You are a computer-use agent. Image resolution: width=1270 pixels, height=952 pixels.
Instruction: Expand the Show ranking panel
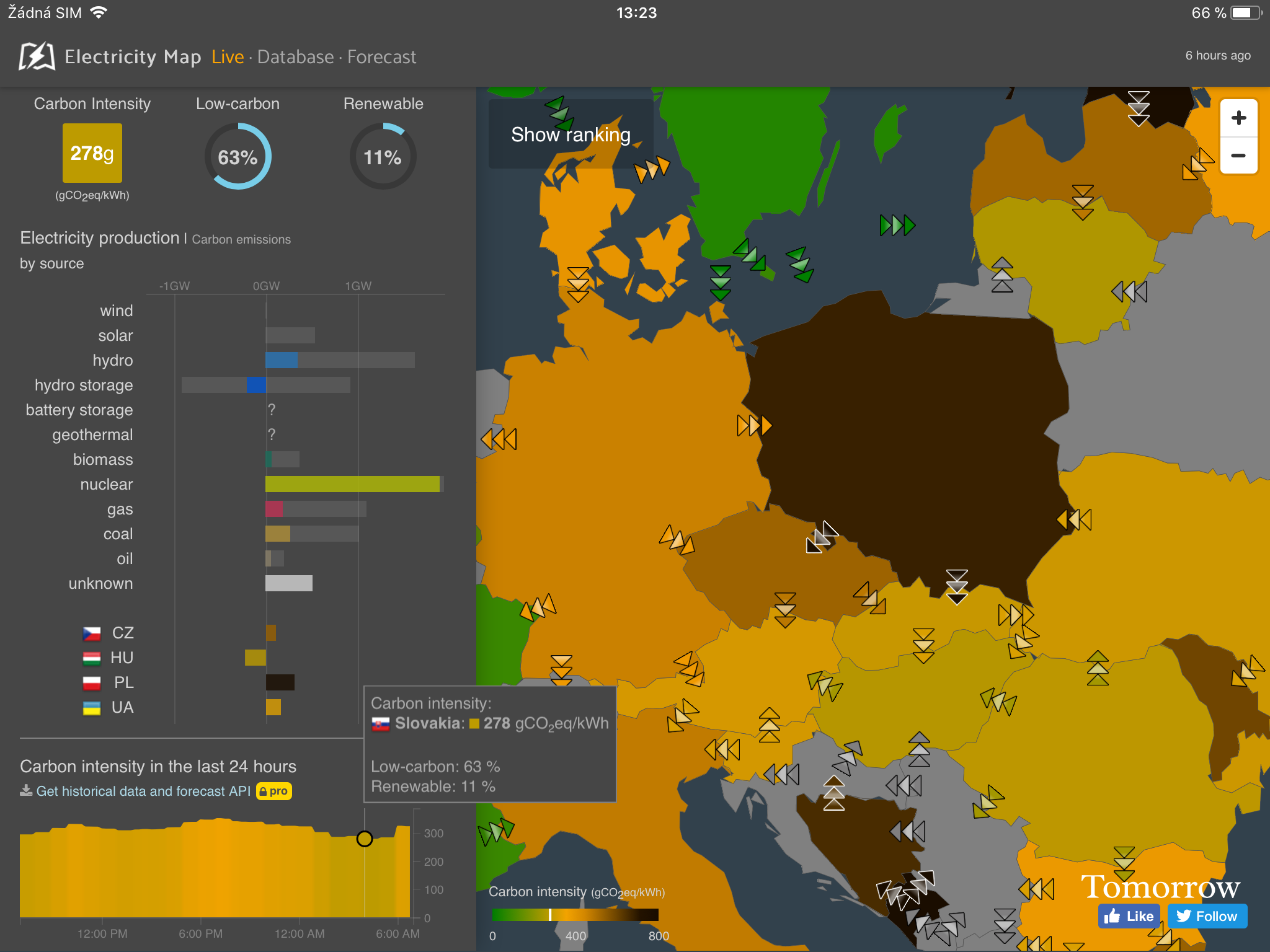[x=571, y=134]
